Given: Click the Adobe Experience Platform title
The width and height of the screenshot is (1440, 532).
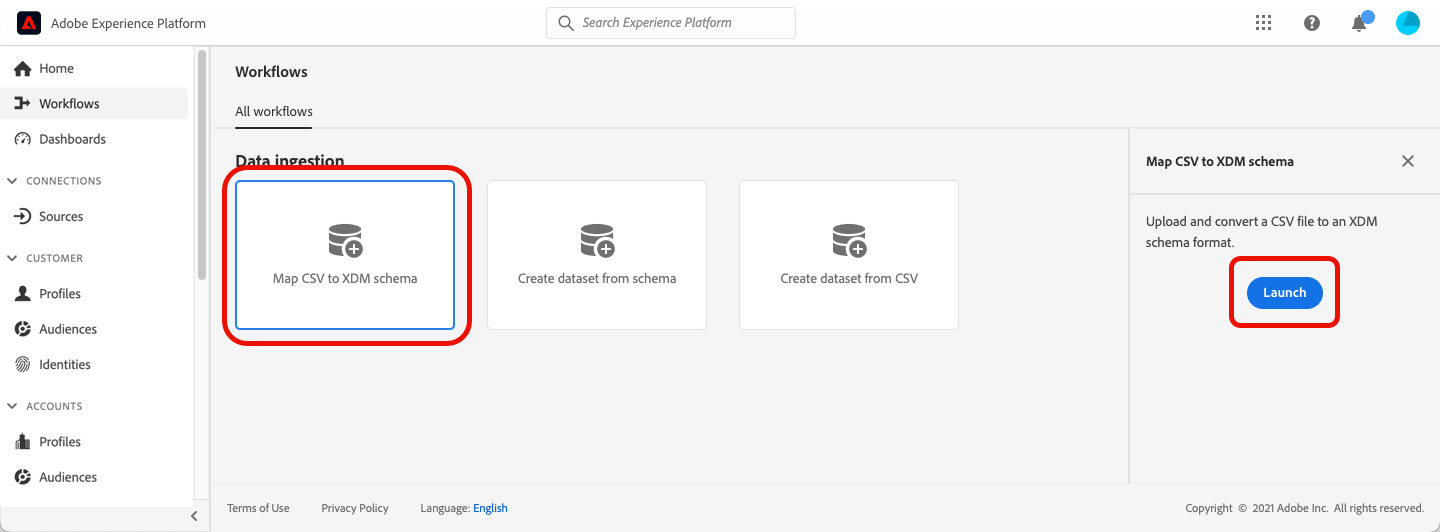Looking at the screenshot, I should point(129,23).
